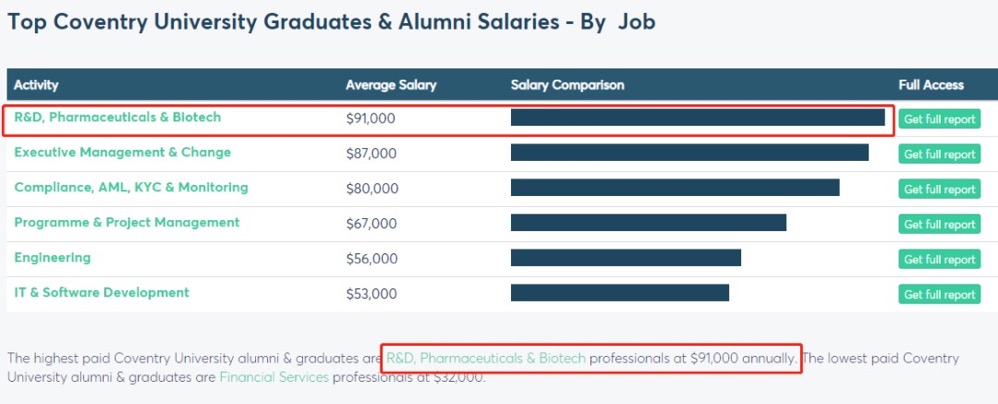Screen dimensions: 998x404
Task: Click the $91,000 salary comparison bar
Action: (x=697, y=118)
